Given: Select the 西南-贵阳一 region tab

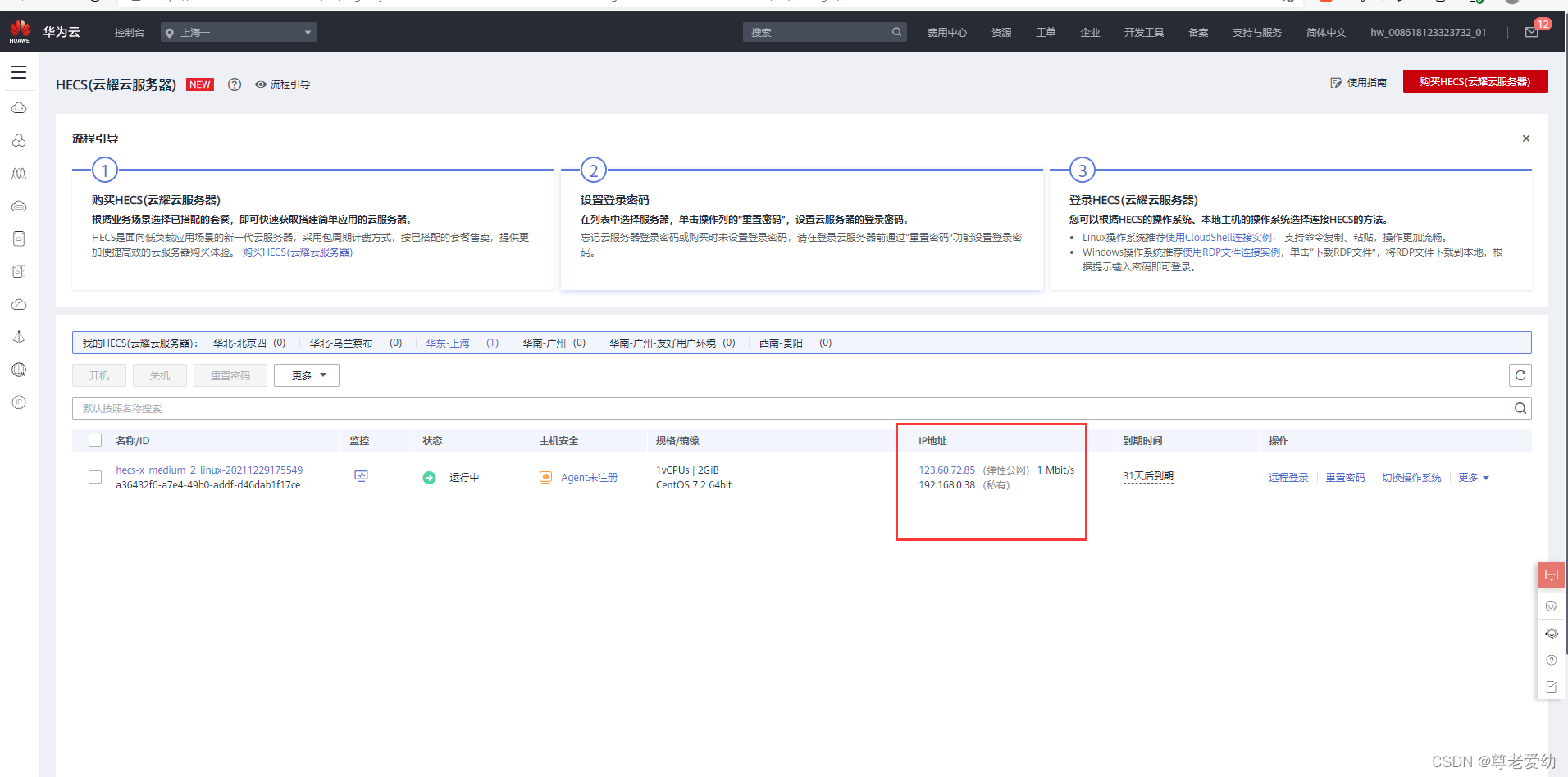Looking at the screenshot, I should click(x=795, y=343).
